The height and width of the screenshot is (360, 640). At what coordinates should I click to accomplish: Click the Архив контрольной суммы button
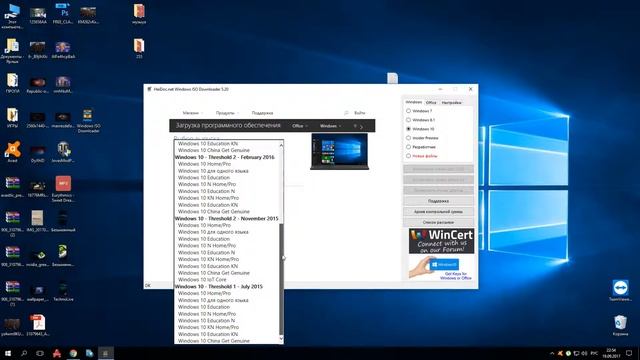click(x=438, y=212)
